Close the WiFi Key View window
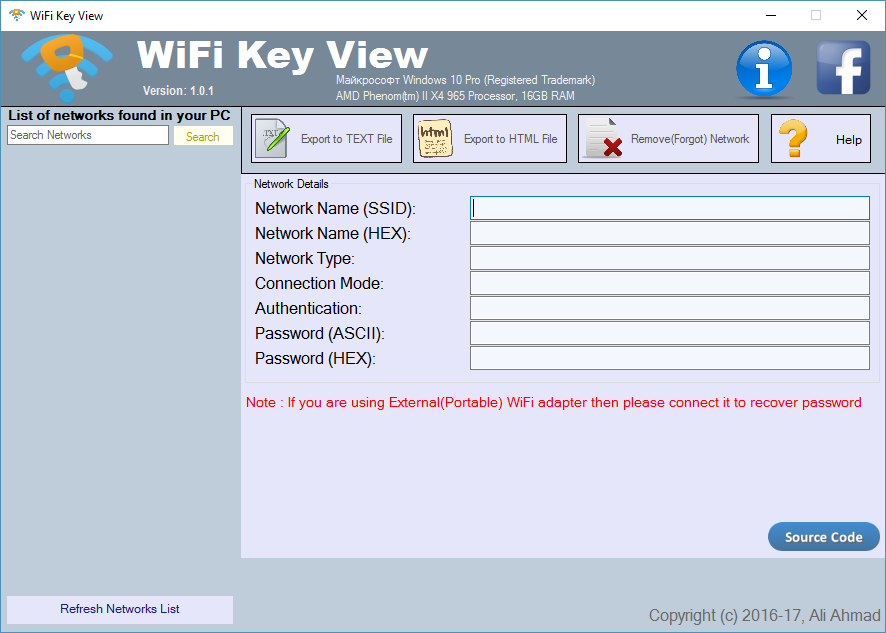This screenshot has width=886, height=633. tap(862, 15)
